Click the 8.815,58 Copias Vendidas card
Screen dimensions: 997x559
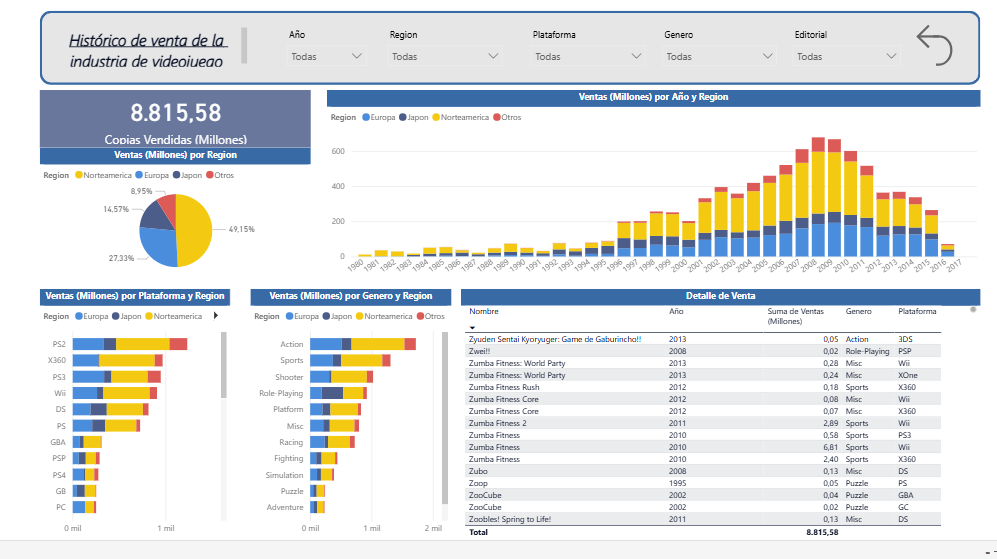[x=176, y=120]
